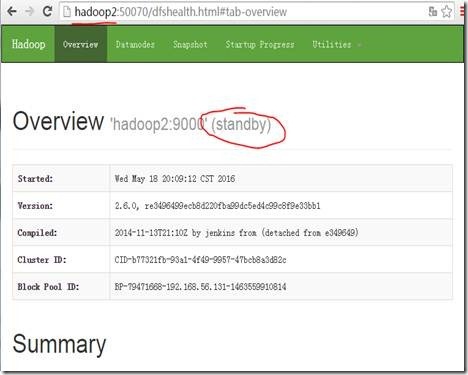Image resolution: width=468 pixels, height=375 pixels.
Task: Select the CID-b77321fb cluster ID value
Action: [x=200, y=260]
